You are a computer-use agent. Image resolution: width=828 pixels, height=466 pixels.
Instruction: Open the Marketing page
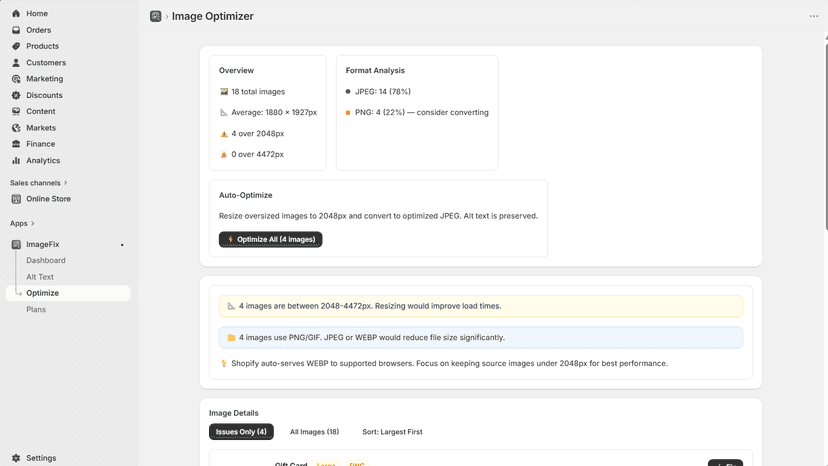pyautogui.click(x=44, y=79)
